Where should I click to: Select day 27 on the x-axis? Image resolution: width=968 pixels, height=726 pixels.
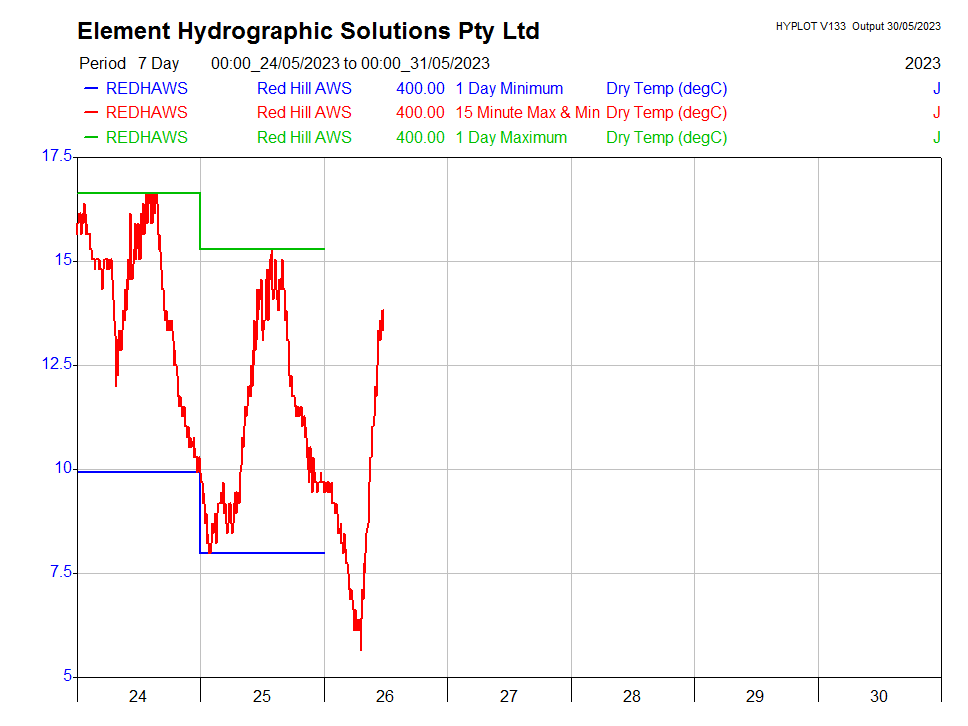pos(508,696)
